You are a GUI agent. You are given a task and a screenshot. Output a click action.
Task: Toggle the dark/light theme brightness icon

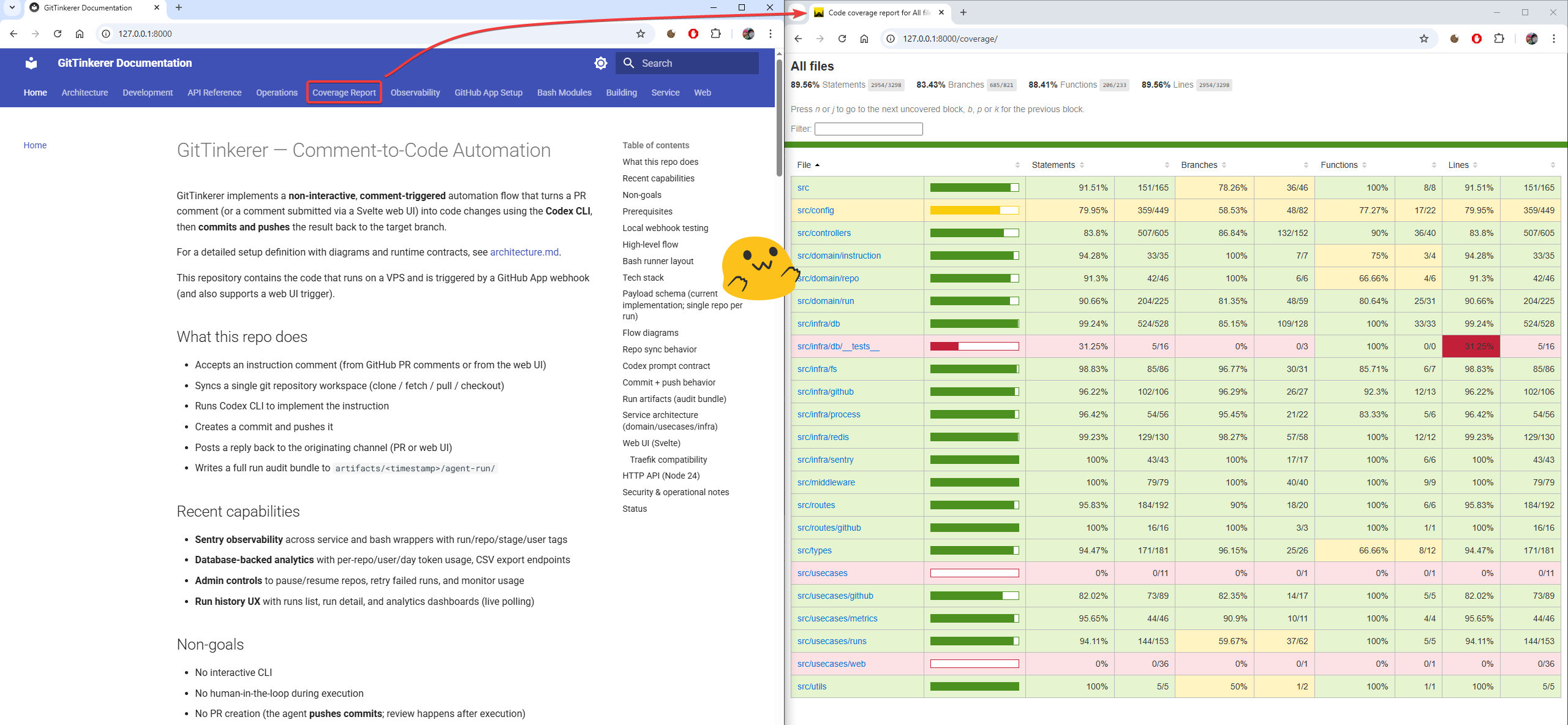(x=600, y=63)
